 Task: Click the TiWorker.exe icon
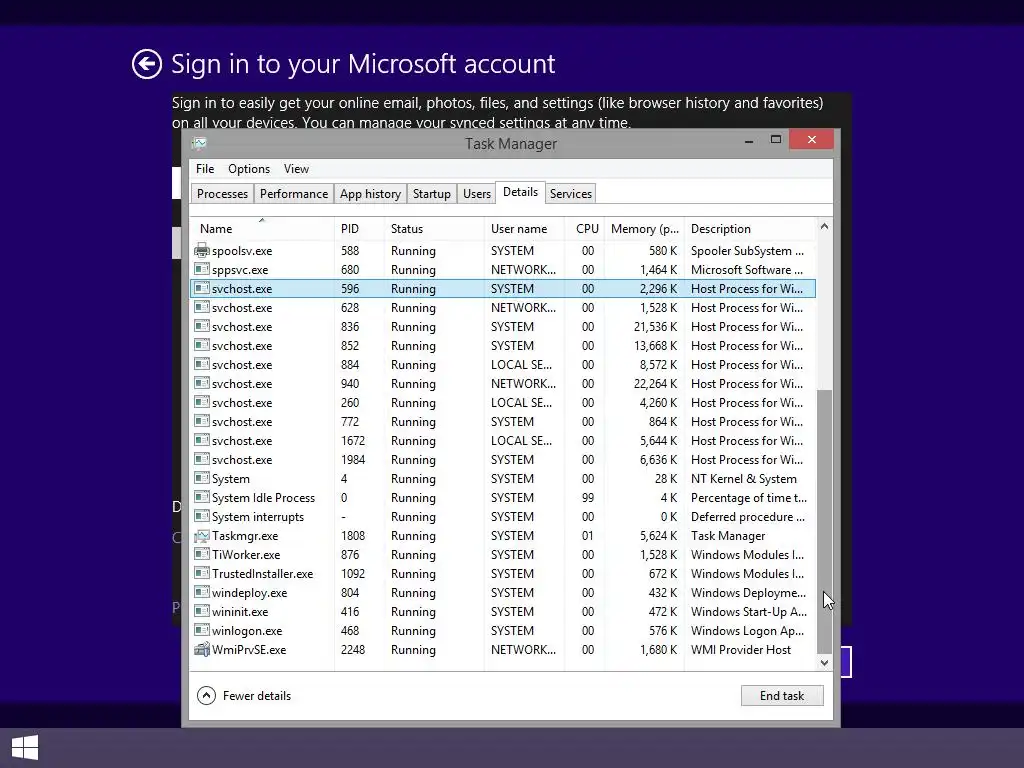pyautogui.click(x=202, y=554)
